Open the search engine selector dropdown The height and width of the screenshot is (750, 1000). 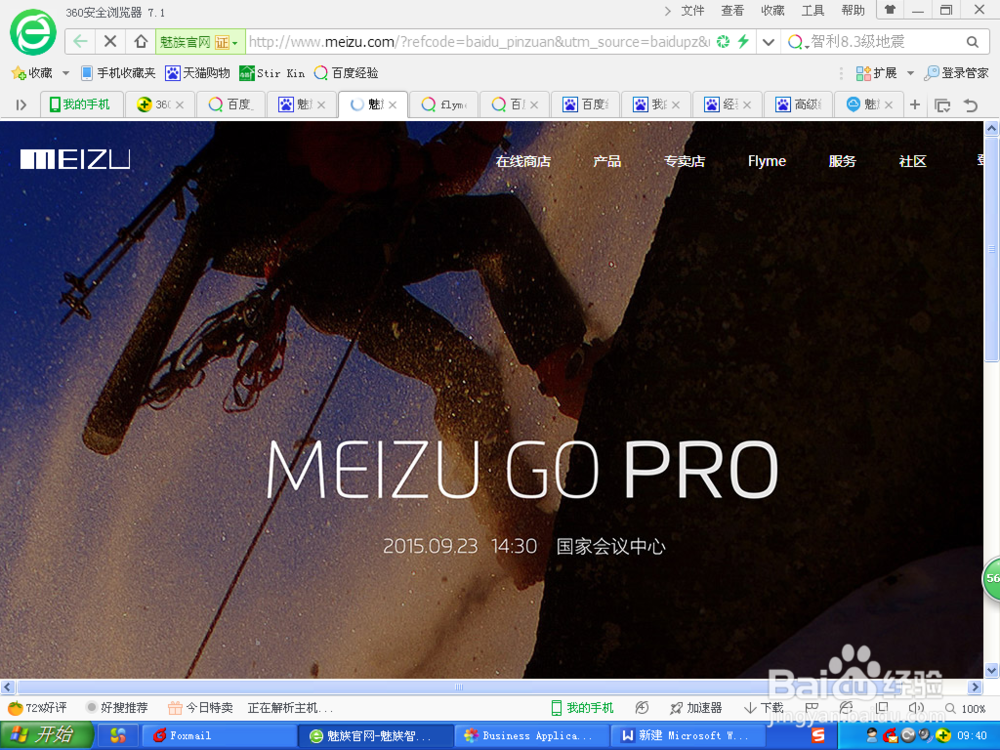tap(798, 43)
